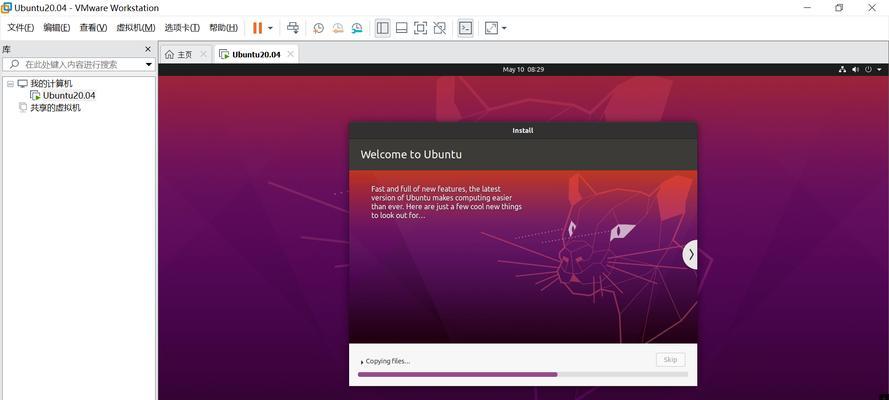Open the stretch display dropdown arrow
The height and width of the screenshot is (400, 889).
point(504,28)
